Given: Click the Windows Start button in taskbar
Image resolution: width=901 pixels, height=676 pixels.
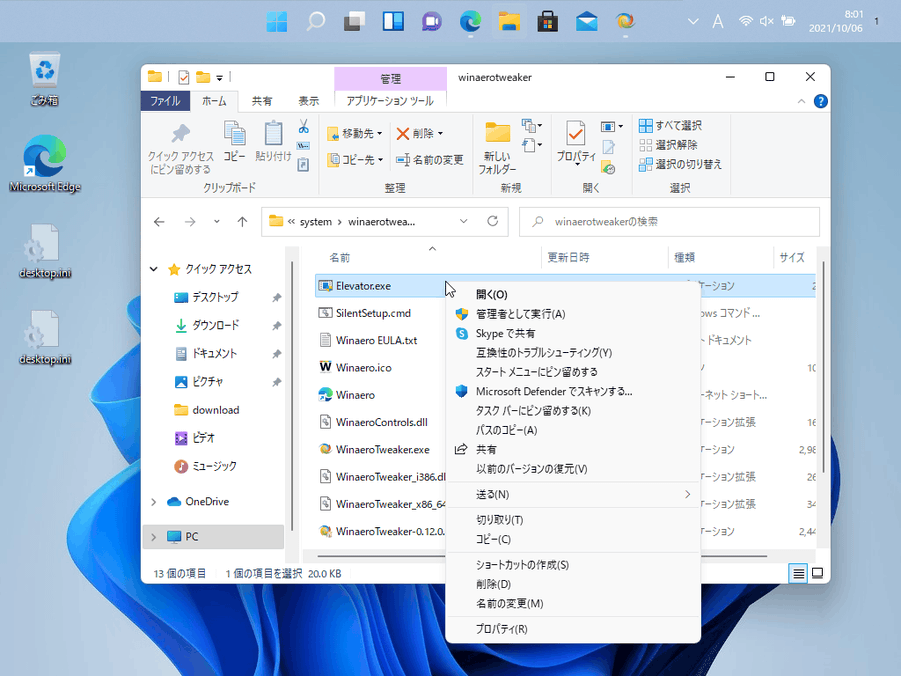Looking at the screenshot, I should tap(276, 22).
